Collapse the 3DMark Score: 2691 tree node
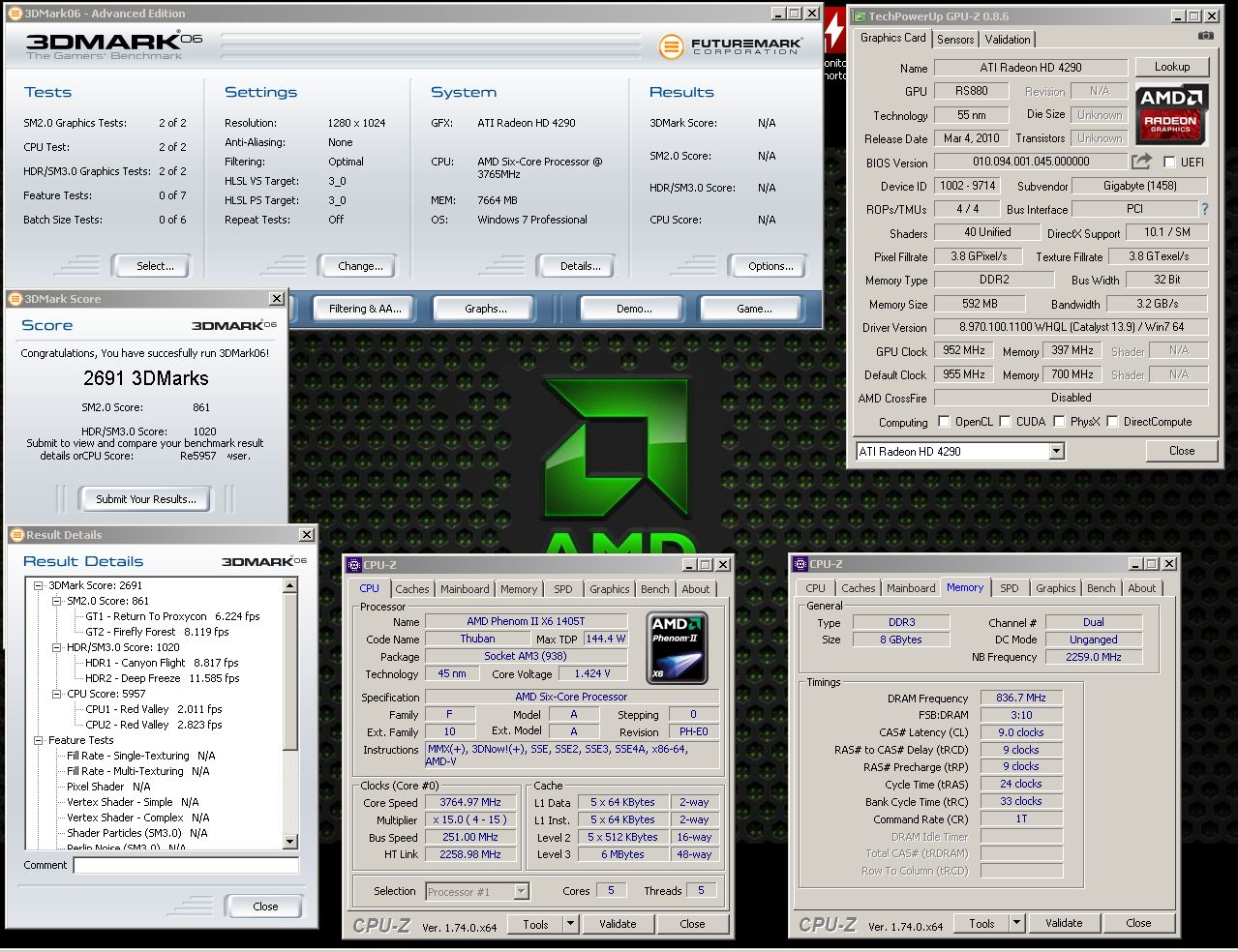1238x952 pixels. 39,585
